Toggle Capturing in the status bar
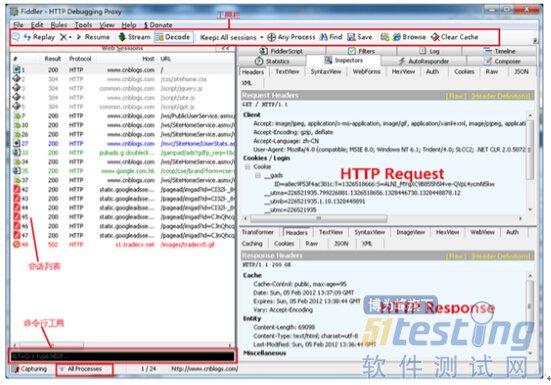The width and height of the screenshot is (551, 385). pos(30,369)
